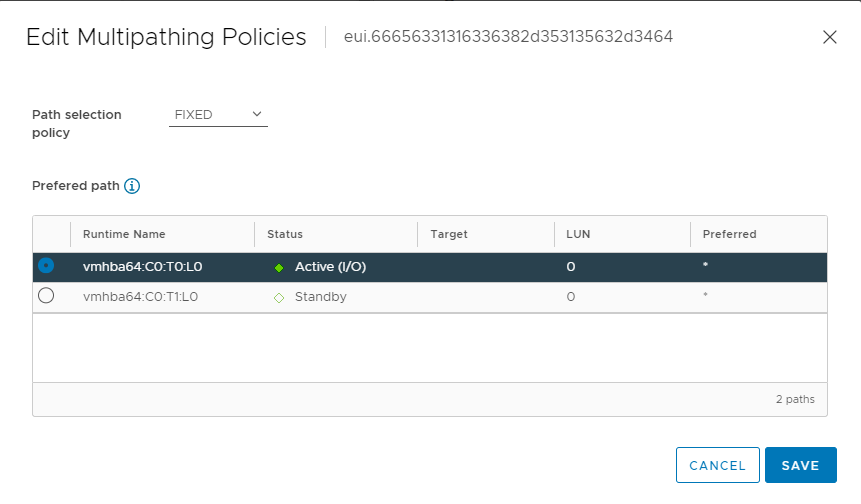
Task: Select radio button for vmhba64:C0:T1:L0
Action: pos(46,296)
